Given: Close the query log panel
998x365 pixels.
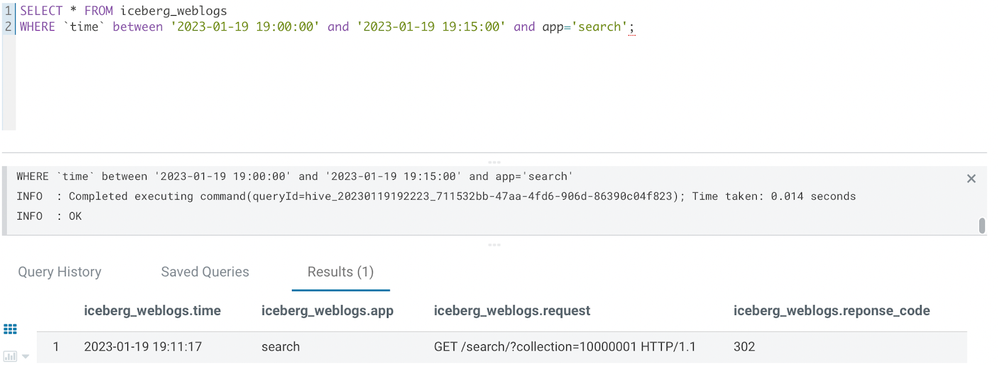Looking at the screenshot, I should point(971,179).
